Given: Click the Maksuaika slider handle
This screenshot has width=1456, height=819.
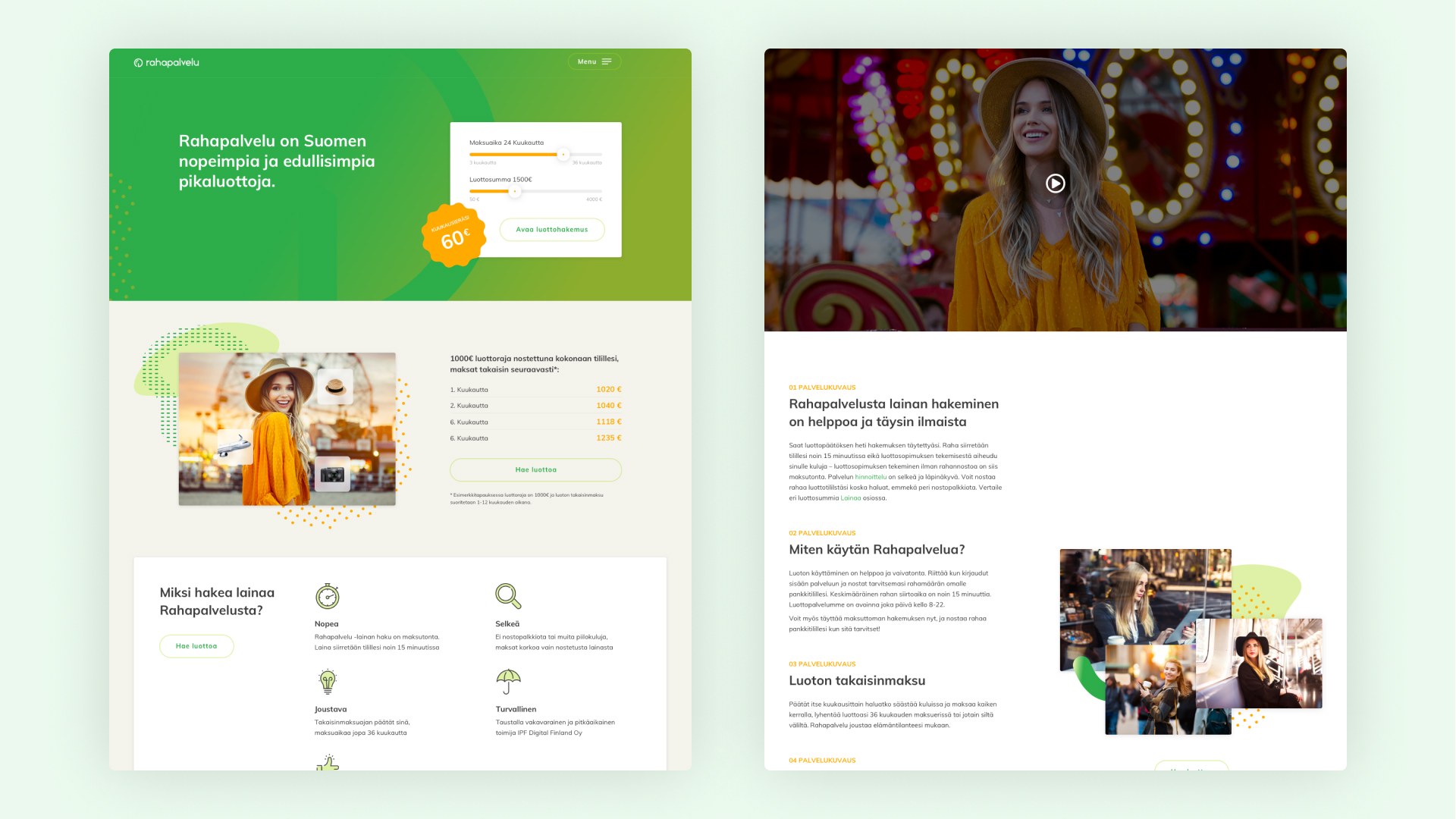Looking at the screenshot, I should [x=563, y=155].
